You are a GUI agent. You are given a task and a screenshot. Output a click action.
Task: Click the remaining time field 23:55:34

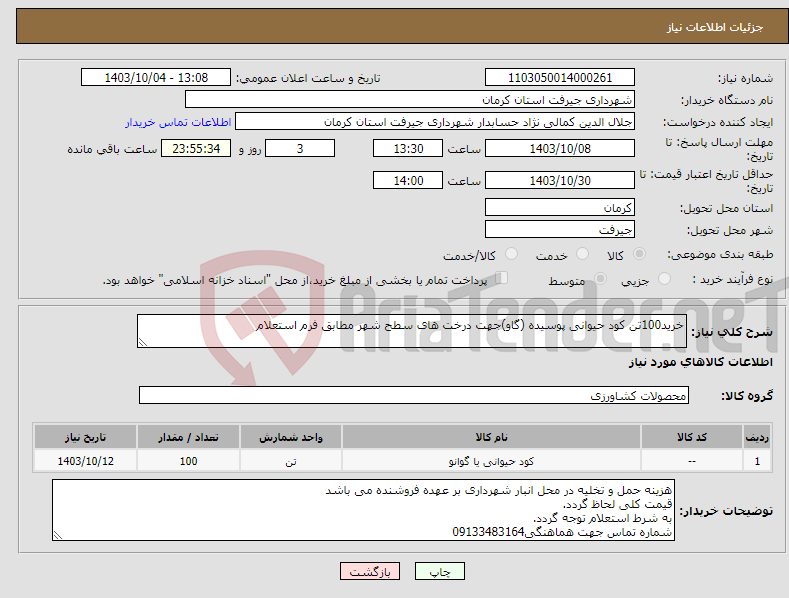pyautogui.click(x=196, y=148)
